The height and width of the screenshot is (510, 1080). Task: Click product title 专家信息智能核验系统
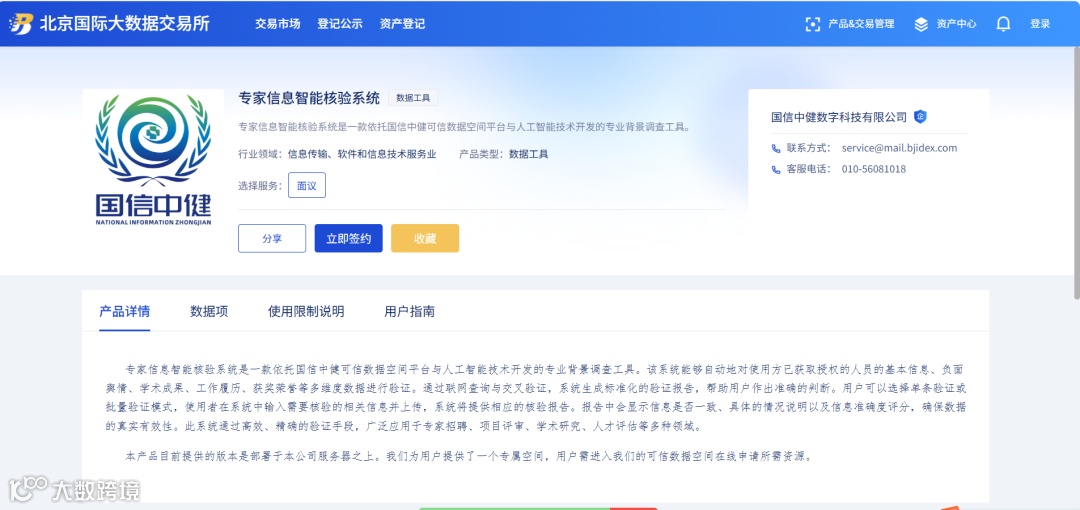point(309,98)
